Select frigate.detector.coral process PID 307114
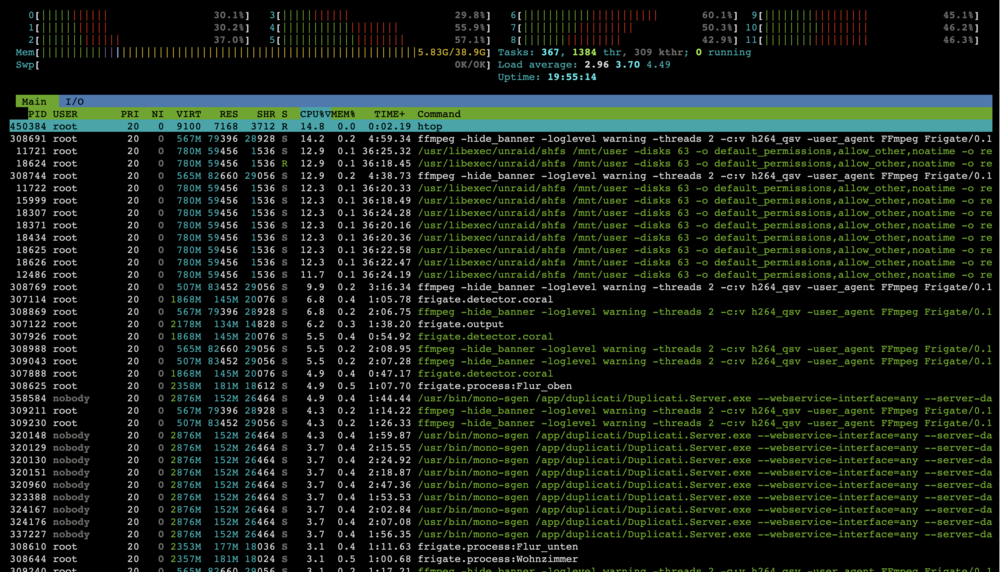Viewport: 1000px width, 572px height. (x=501, y=299)
